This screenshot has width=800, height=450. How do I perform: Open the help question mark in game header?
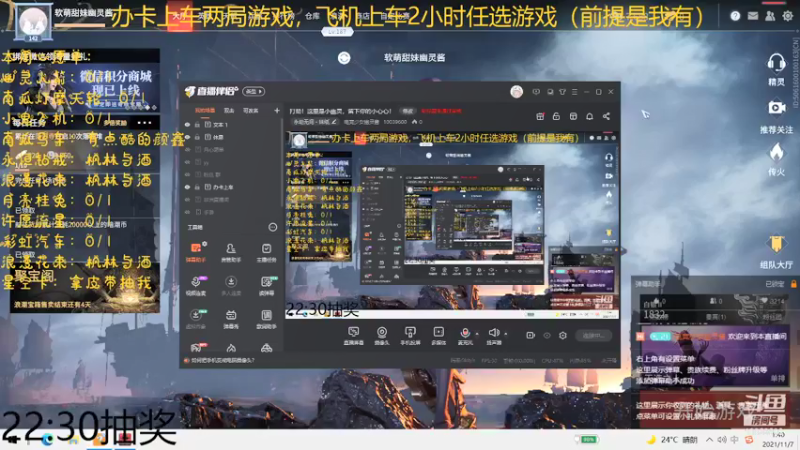coord(735,16)
